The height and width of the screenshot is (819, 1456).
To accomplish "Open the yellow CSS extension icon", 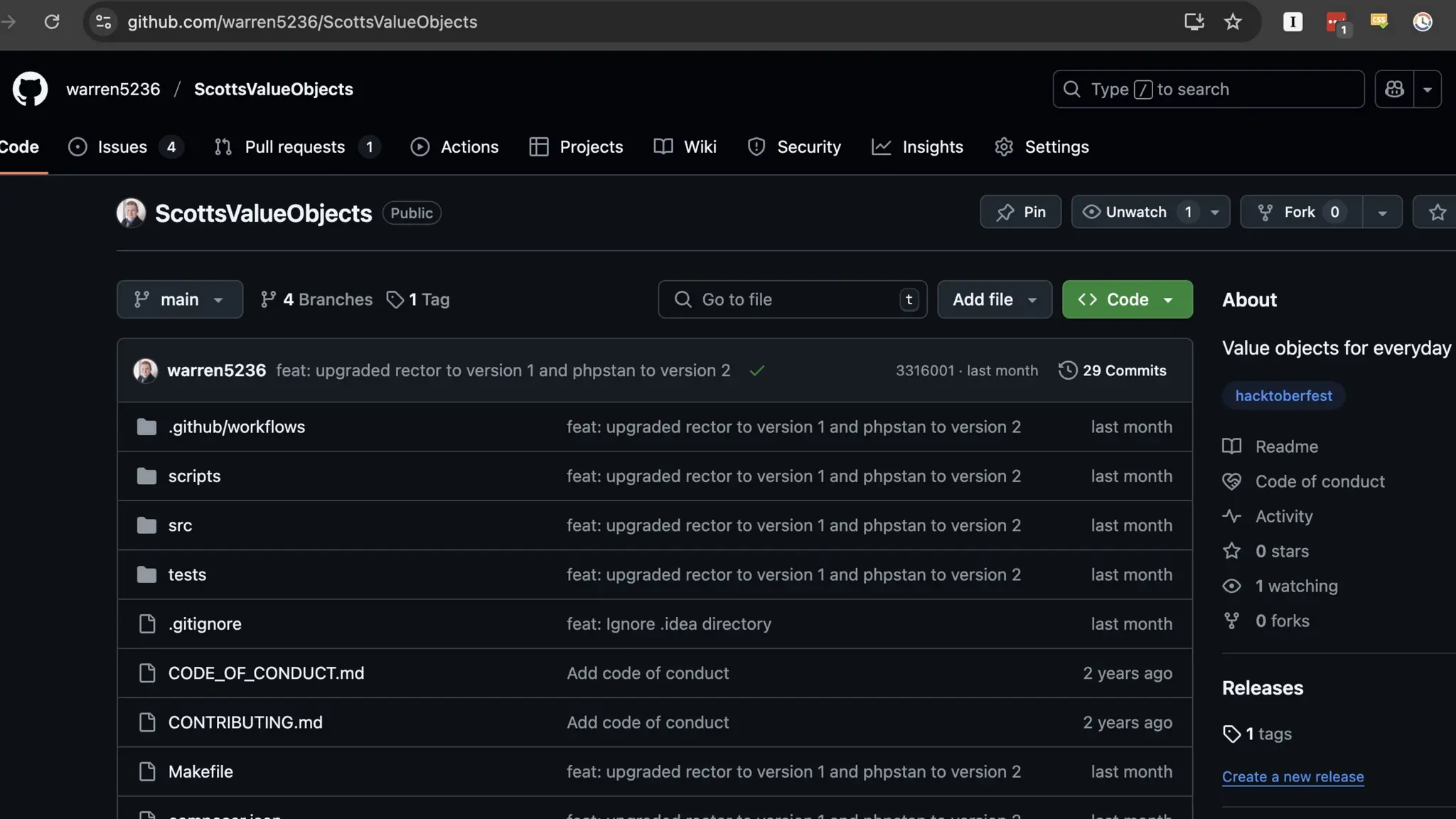I will pyautogui.click(x=1379, y=21).
